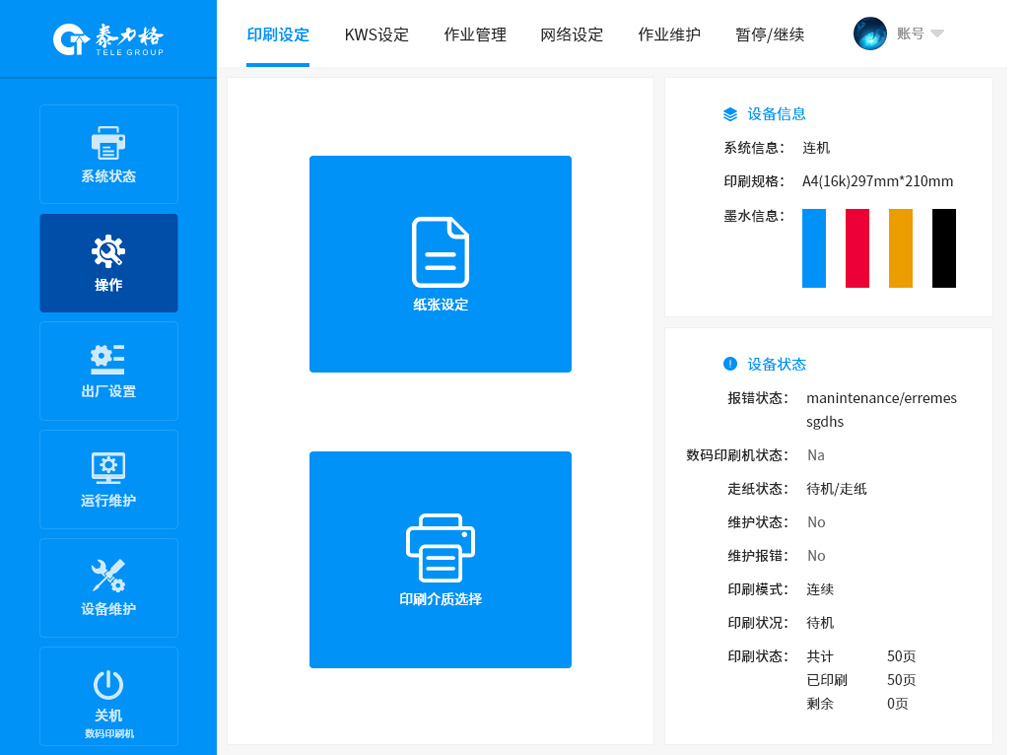This screenshot has width=1009, height=755.
Task: Click the 连机 system info value
Action: pyautogui.click(x=816, y=148)
